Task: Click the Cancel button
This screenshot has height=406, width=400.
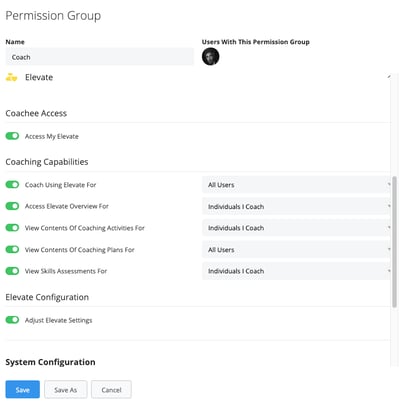Action: [111, 389]
